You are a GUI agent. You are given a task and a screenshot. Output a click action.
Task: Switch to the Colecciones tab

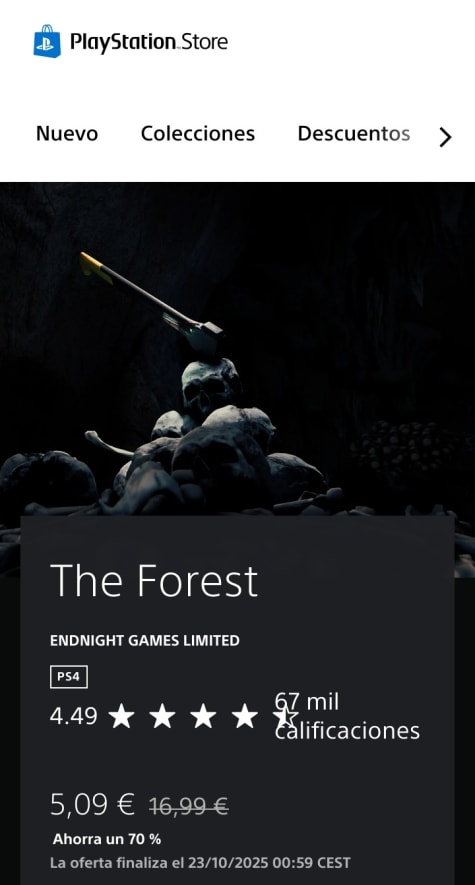click(197, 134)
